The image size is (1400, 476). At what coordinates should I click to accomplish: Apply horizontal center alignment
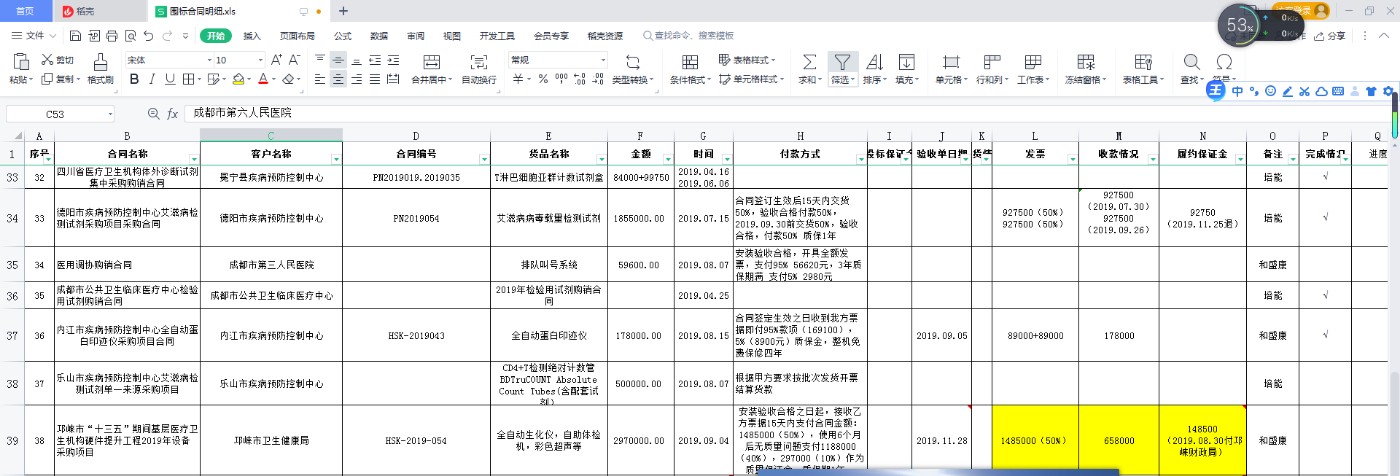(x=340, y=79)
